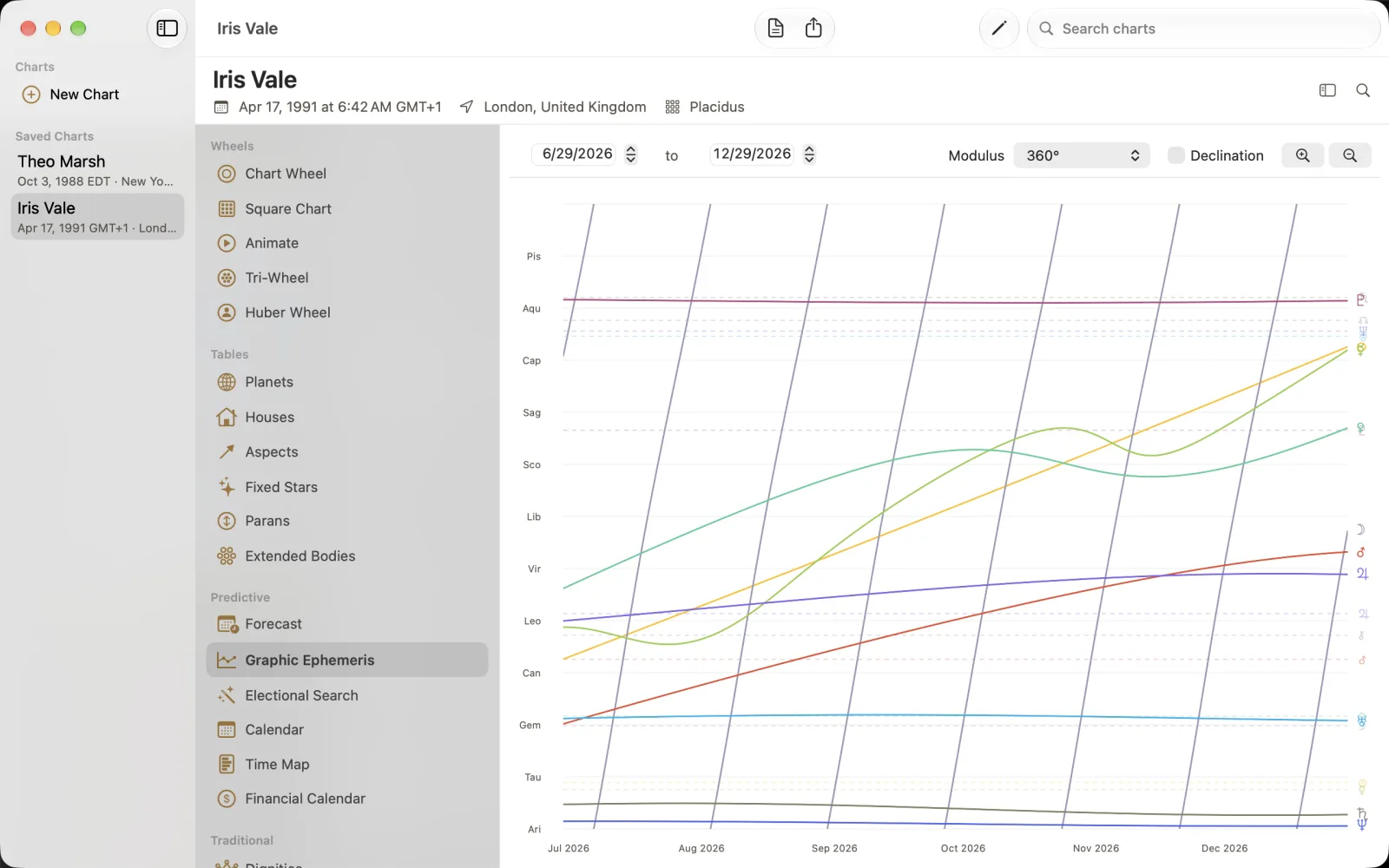Click the Aspects arrow icon
Viewport: 1389px width, 868px height.
(x=227, y=452)
